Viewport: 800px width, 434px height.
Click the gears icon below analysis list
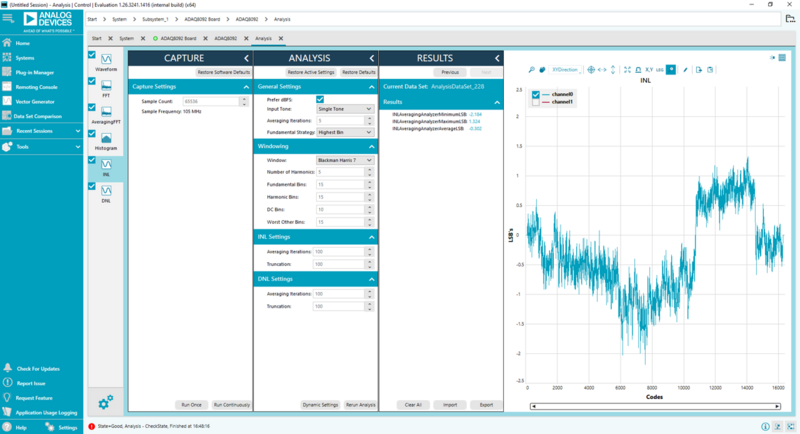coord(105,402)
